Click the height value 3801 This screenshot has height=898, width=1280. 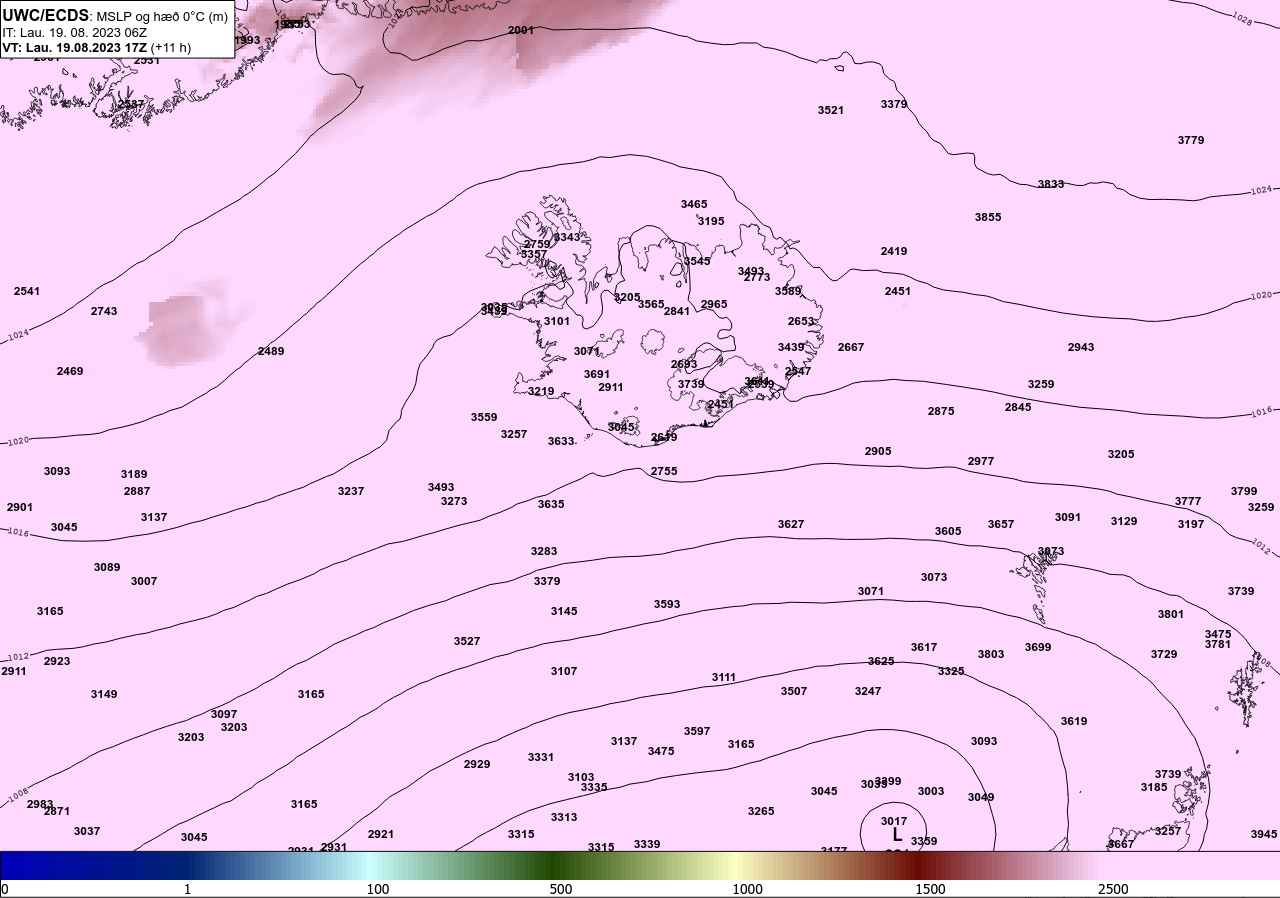(x=1171, y=614)
